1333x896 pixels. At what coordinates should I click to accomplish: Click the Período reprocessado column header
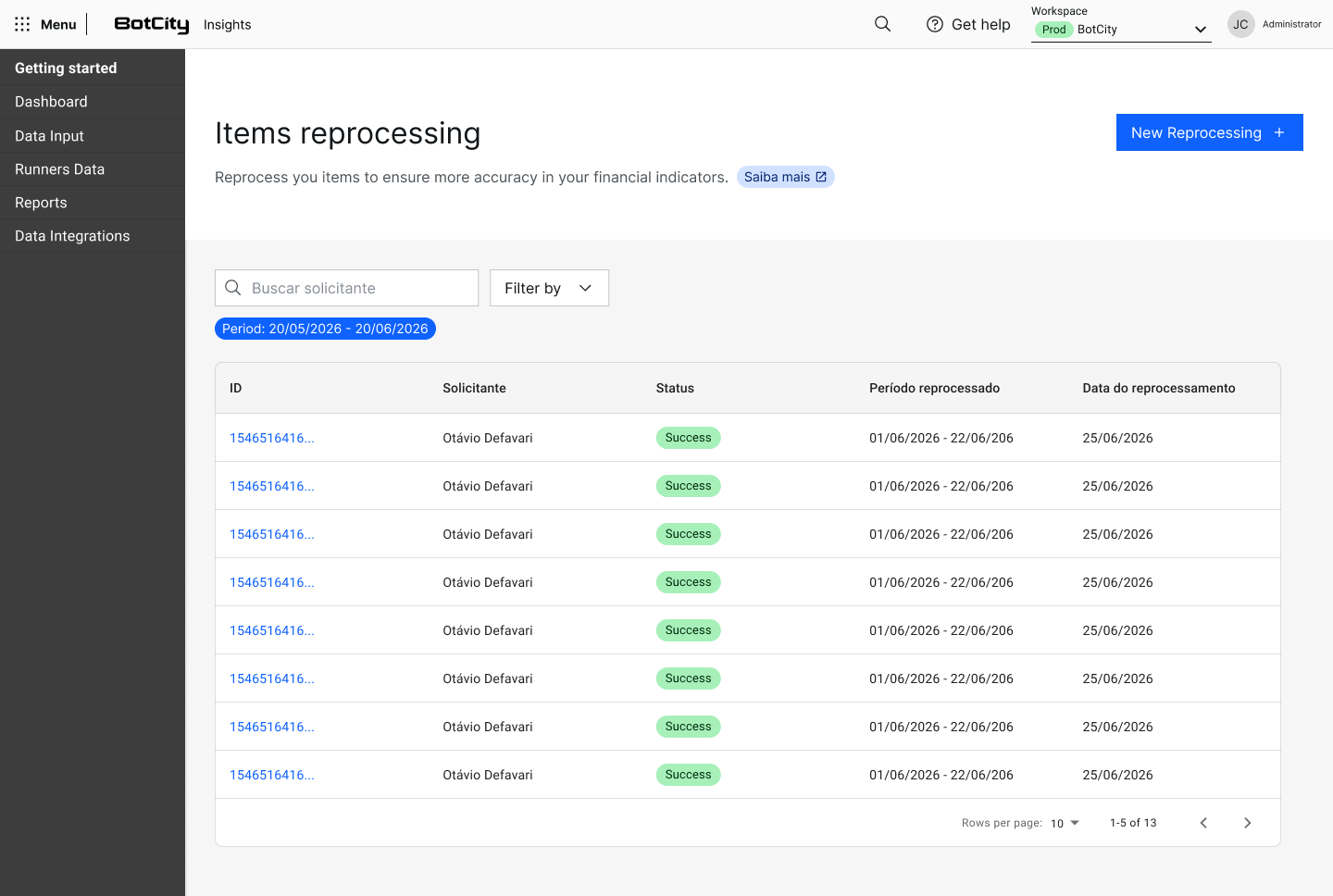coord(934,388)
